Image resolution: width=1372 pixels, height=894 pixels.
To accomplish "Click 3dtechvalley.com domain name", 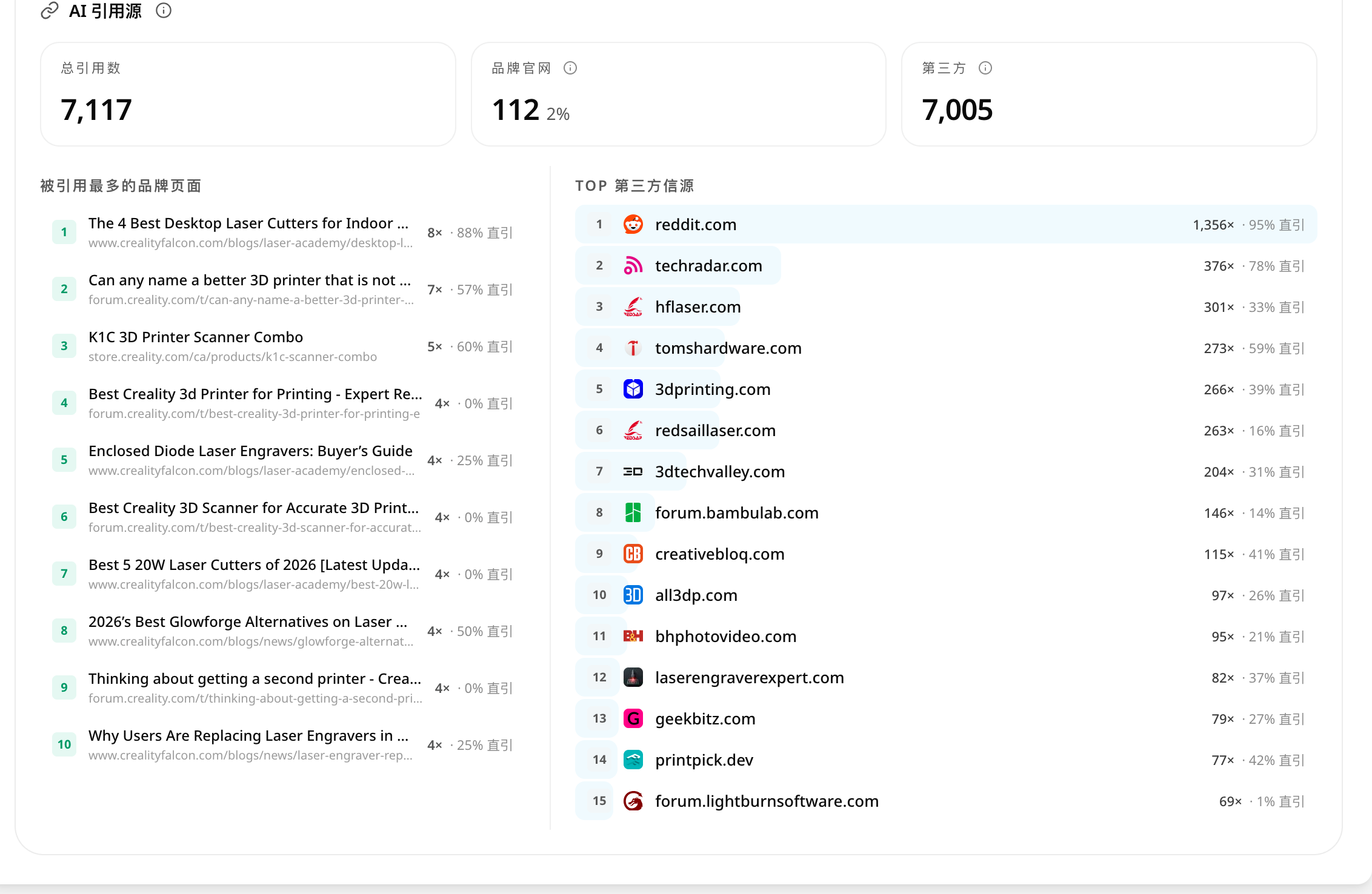I will (x=720, y=472).
